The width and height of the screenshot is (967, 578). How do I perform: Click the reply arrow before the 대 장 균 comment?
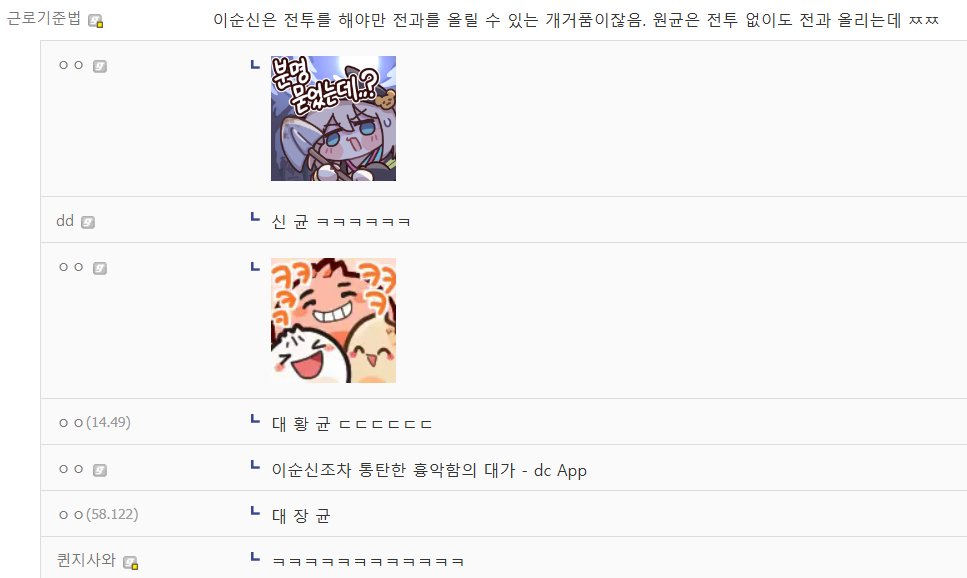pyautogui.click(x=255, y=510)
